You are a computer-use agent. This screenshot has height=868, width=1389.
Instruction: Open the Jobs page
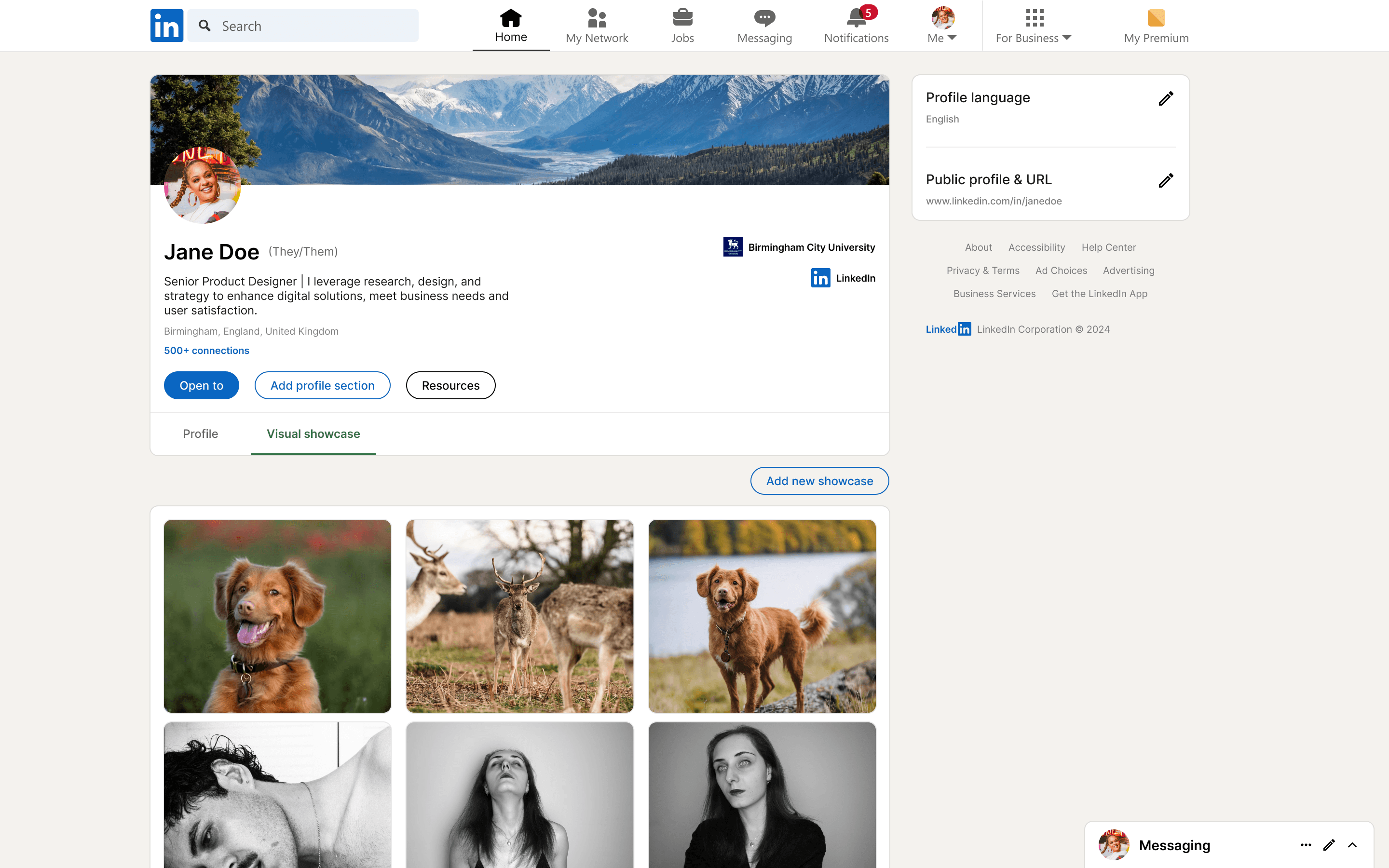coord(682,26)
